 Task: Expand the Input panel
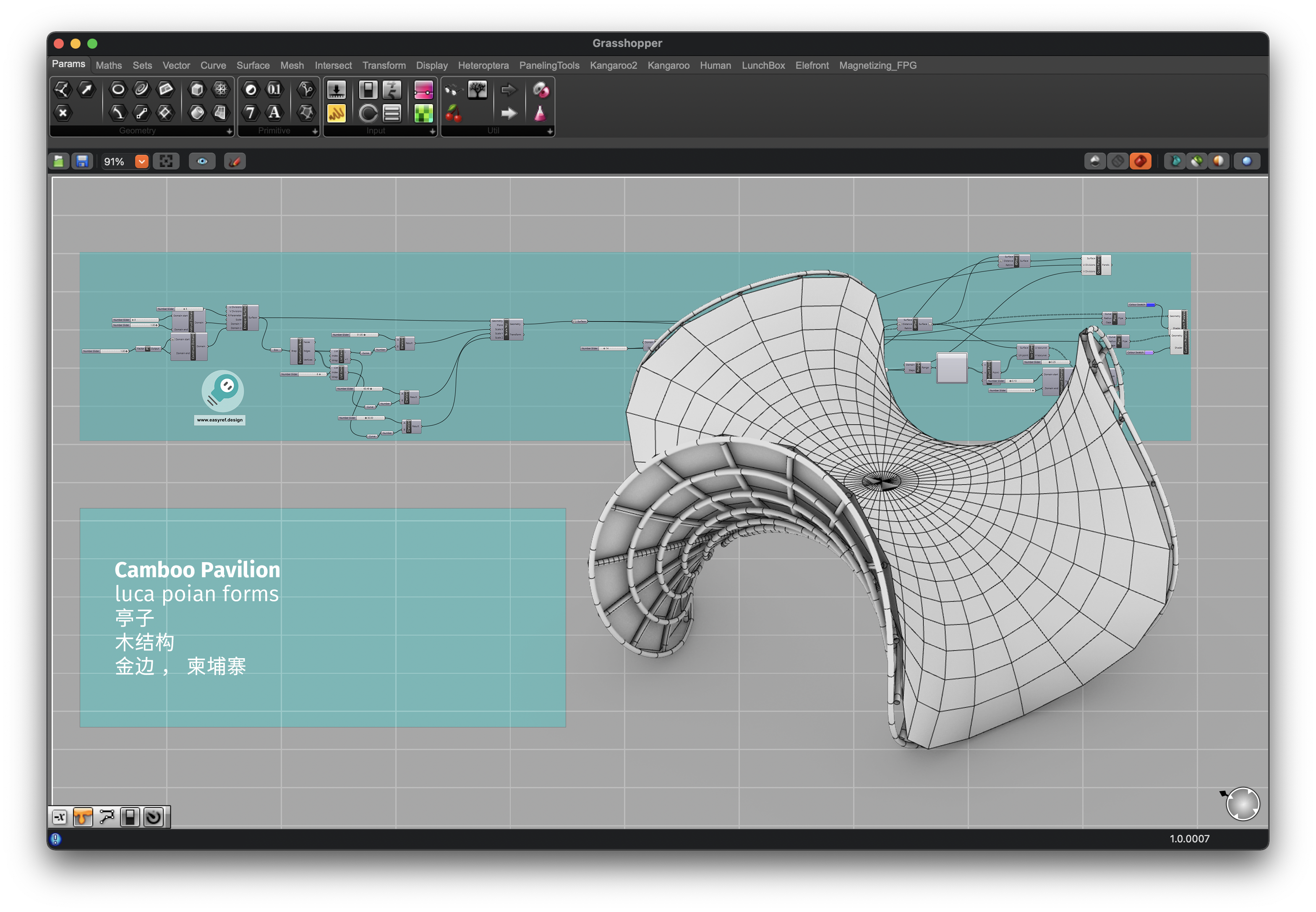[432, 131]
